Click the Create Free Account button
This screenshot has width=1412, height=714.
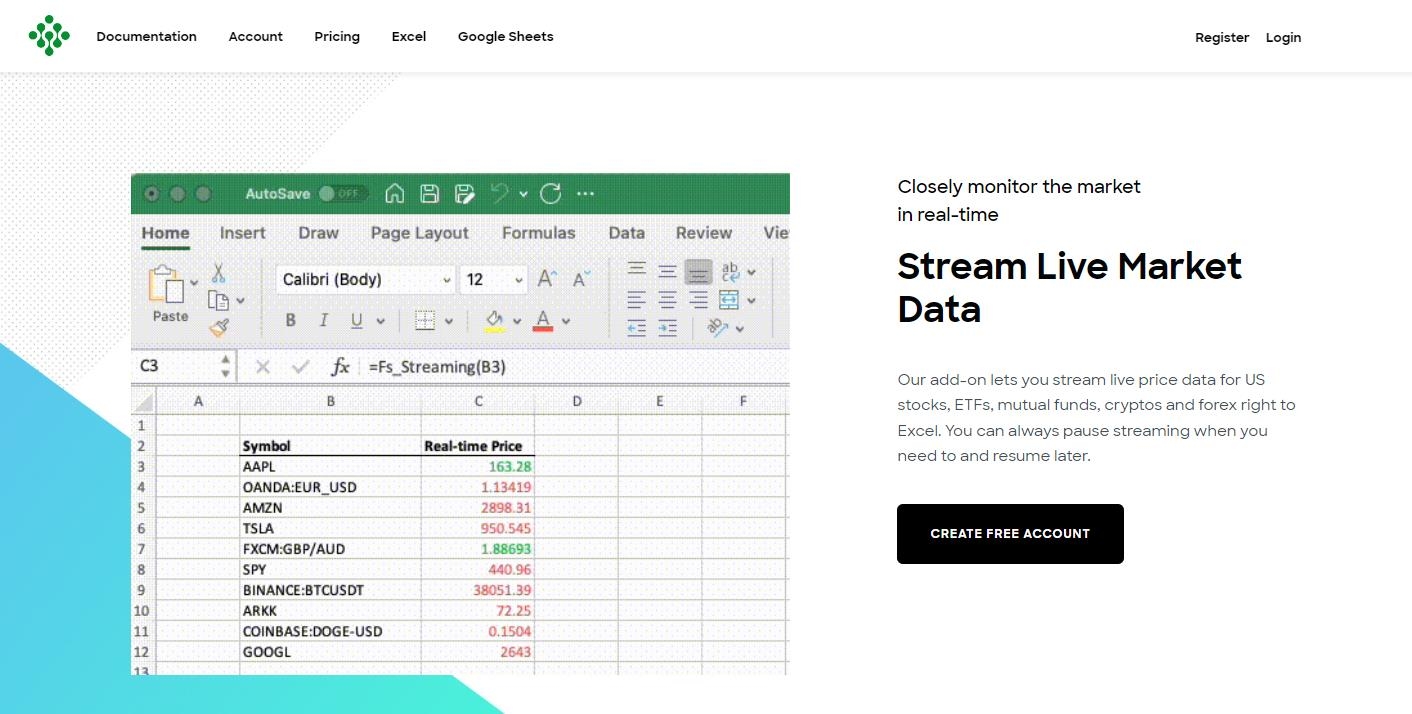(1010, 534)
